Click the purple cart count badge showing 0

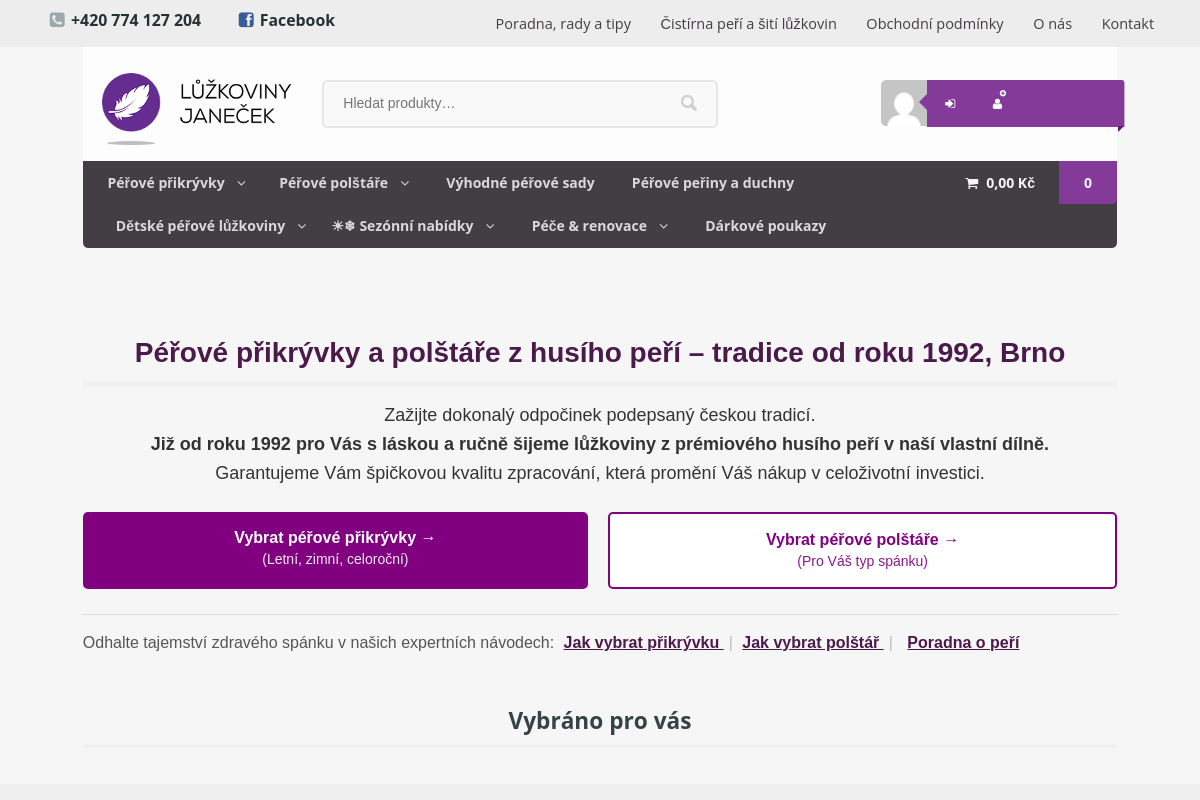(1087, 182)
